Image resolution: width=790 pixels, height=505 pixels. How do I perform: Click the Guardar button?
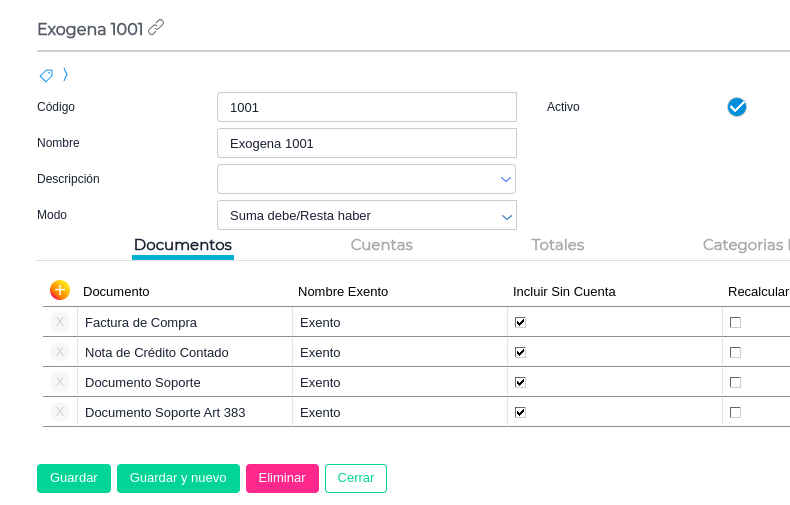74,478
